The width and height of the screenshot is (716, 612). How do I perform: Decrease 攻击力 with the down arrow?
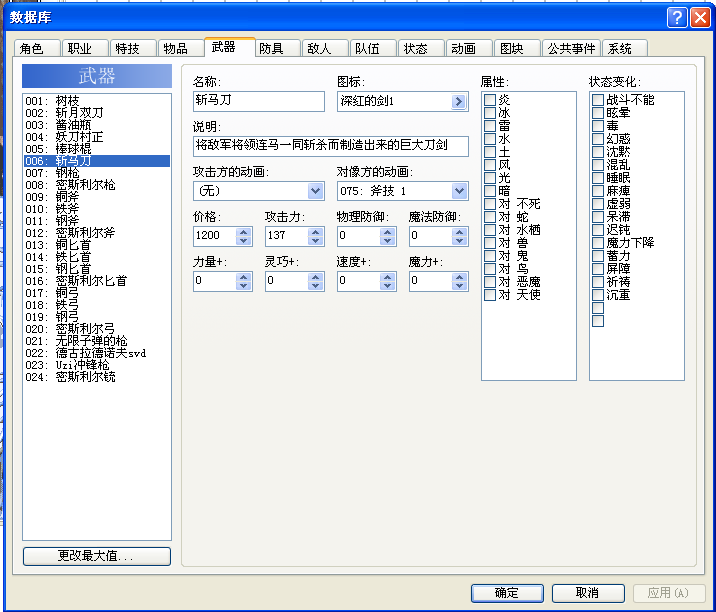click(x=316, y=241)
